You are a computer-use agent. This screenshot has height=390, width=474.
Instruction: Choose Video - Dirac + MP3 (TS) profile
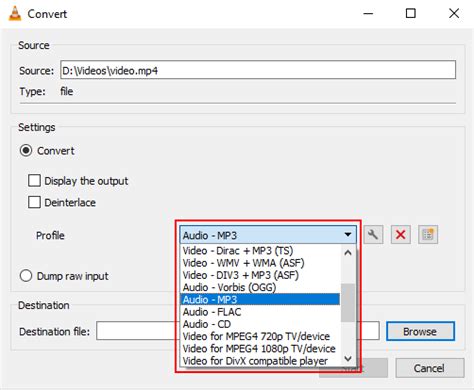pyautogui.click(x=260, y=251)
